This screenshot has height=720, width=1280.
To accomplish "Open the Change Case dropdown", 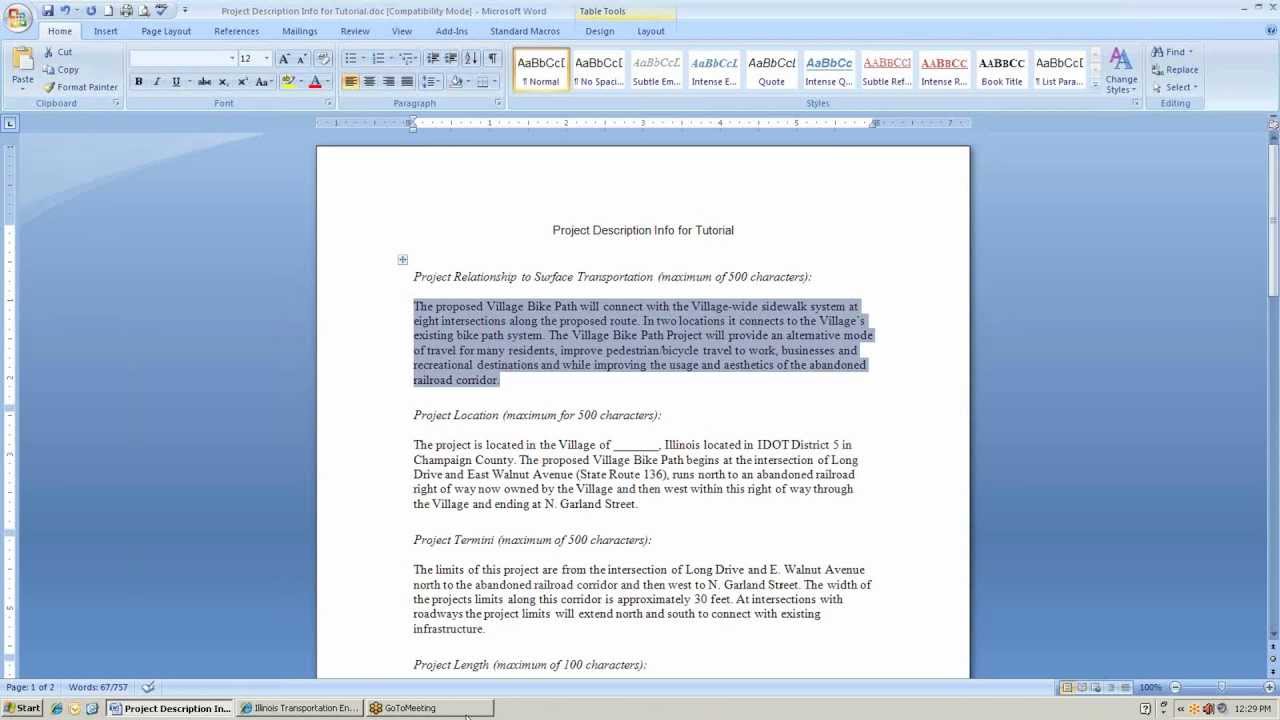I will (263, 82).
